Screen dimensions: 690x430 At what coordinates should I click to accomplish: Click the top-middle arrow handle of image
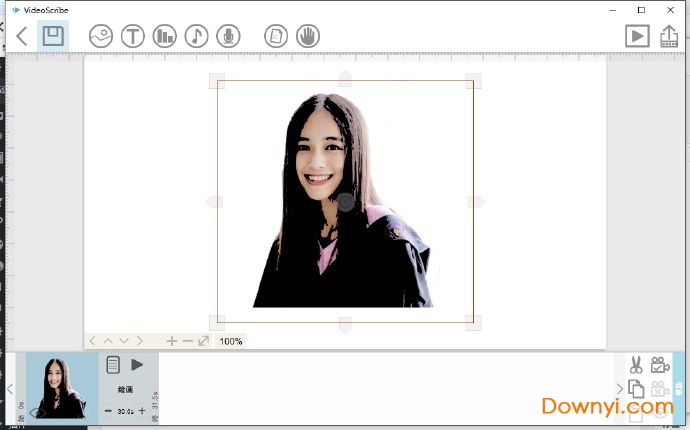(345, 78)
